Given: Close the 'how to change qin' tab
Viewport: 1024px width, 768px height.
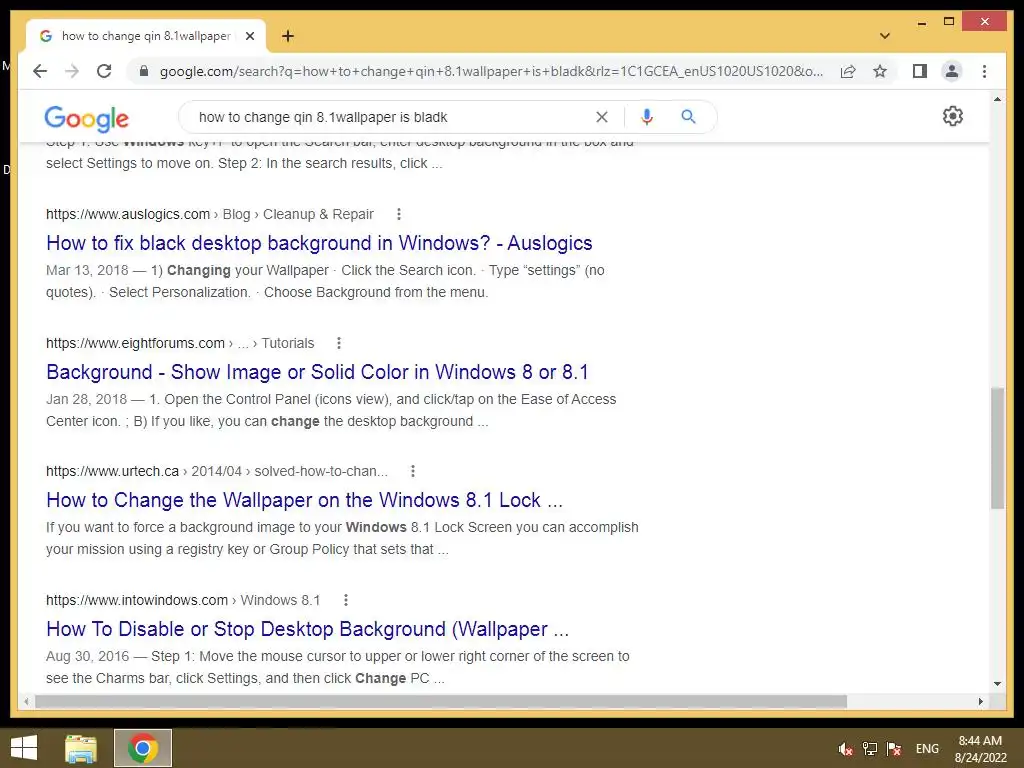Looking at the screenshot, I should click(x=249, y=36).
